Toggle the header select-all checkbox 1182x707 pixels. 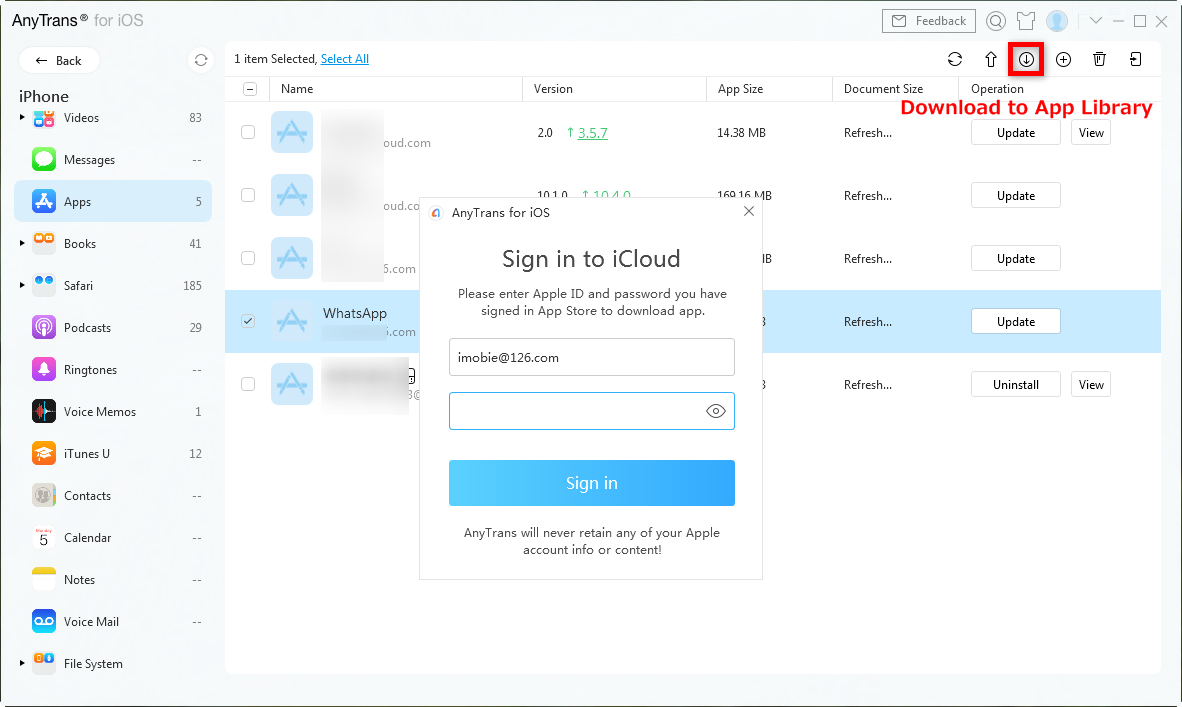(250, 89)
